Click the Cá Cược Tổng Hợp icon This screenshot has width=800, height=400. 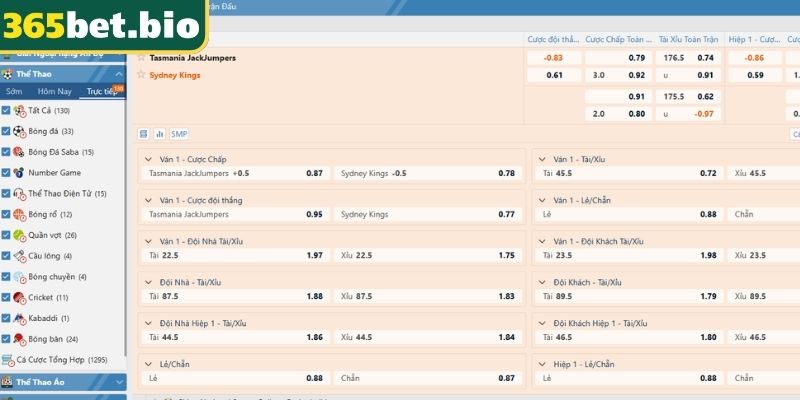8,360
